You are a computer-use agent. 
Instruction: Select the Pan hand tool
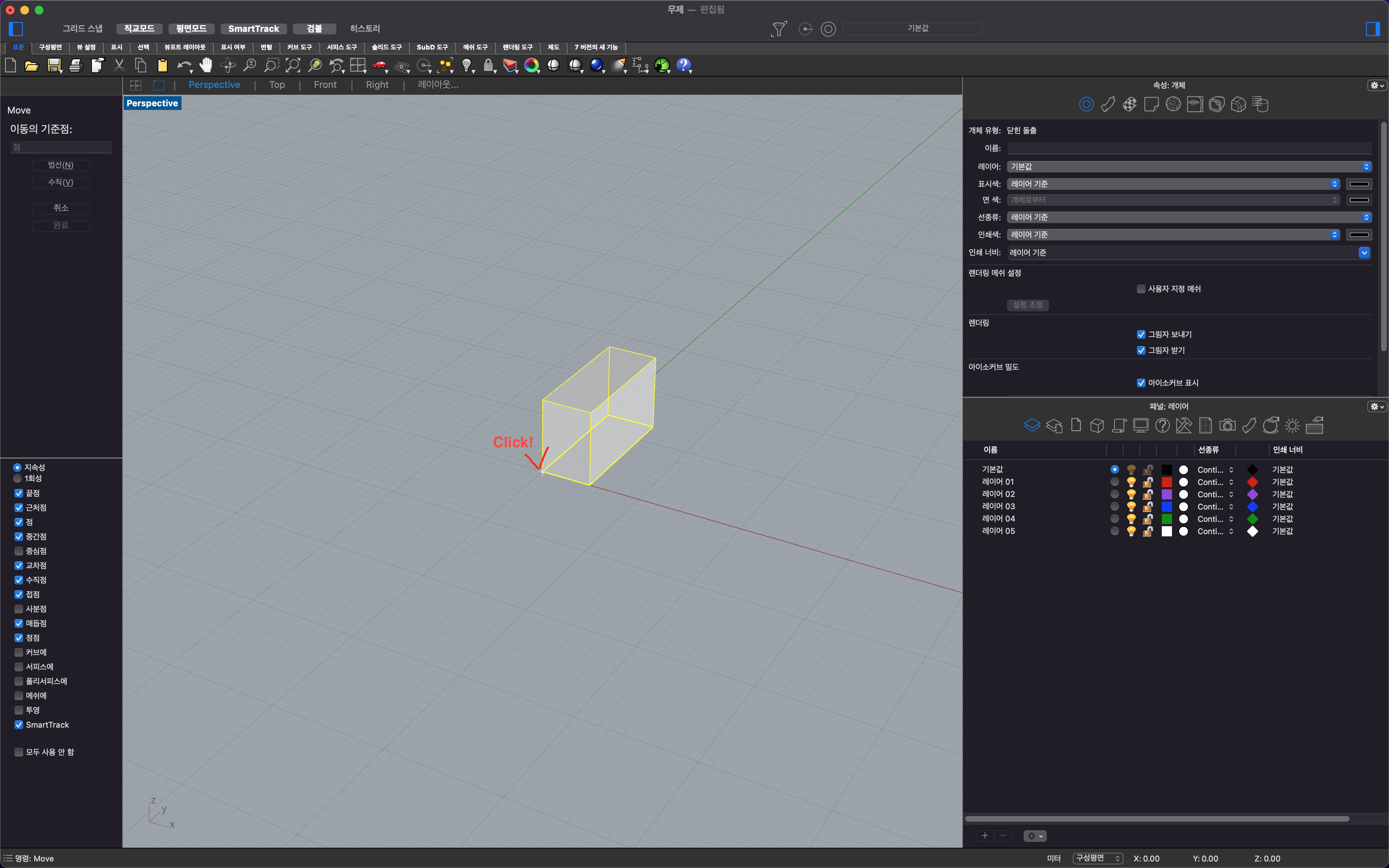coord(206,65)
